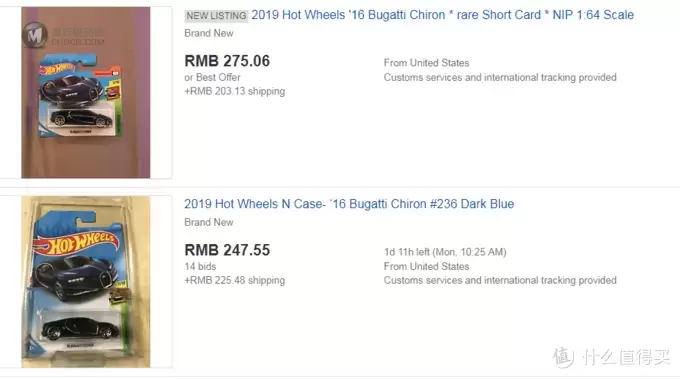Click first listing's customs services and tracking text
This screenshot has width=680, height=379.
pyautogui.click(x=500, y=77)
